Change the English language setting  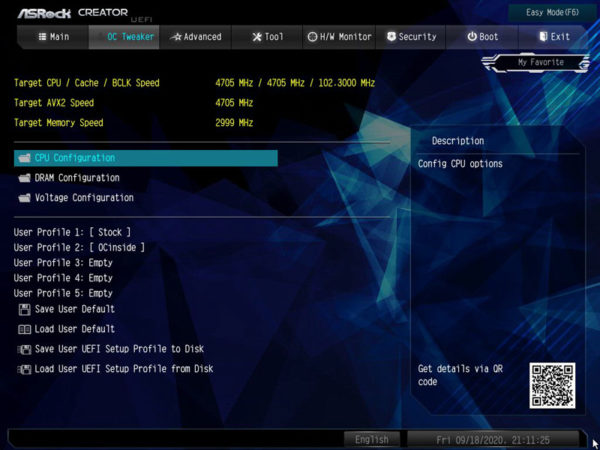(x=372, y=439)
